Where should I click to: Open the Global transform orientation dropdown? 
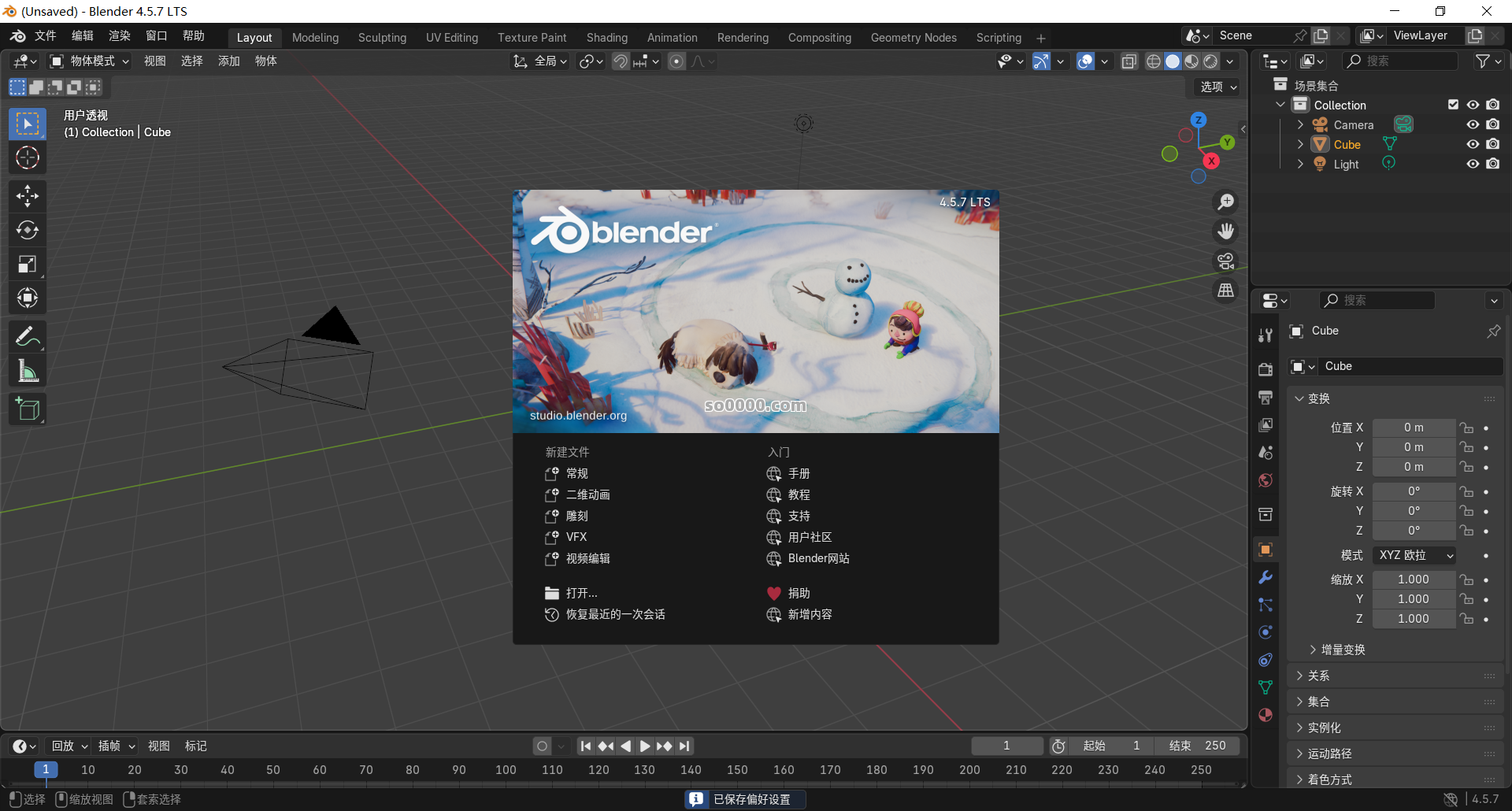tap(539, 61)
